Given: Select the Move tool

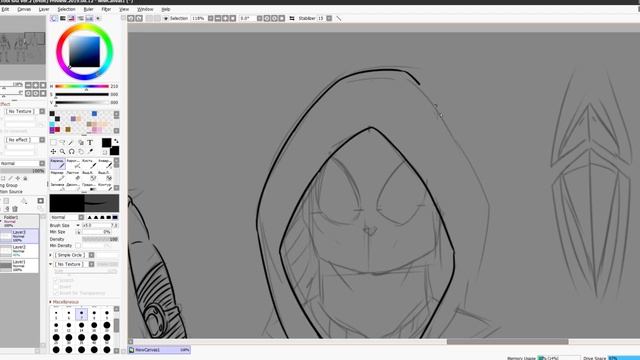Looking at the screenshot, I should click(x=53, y=151).
